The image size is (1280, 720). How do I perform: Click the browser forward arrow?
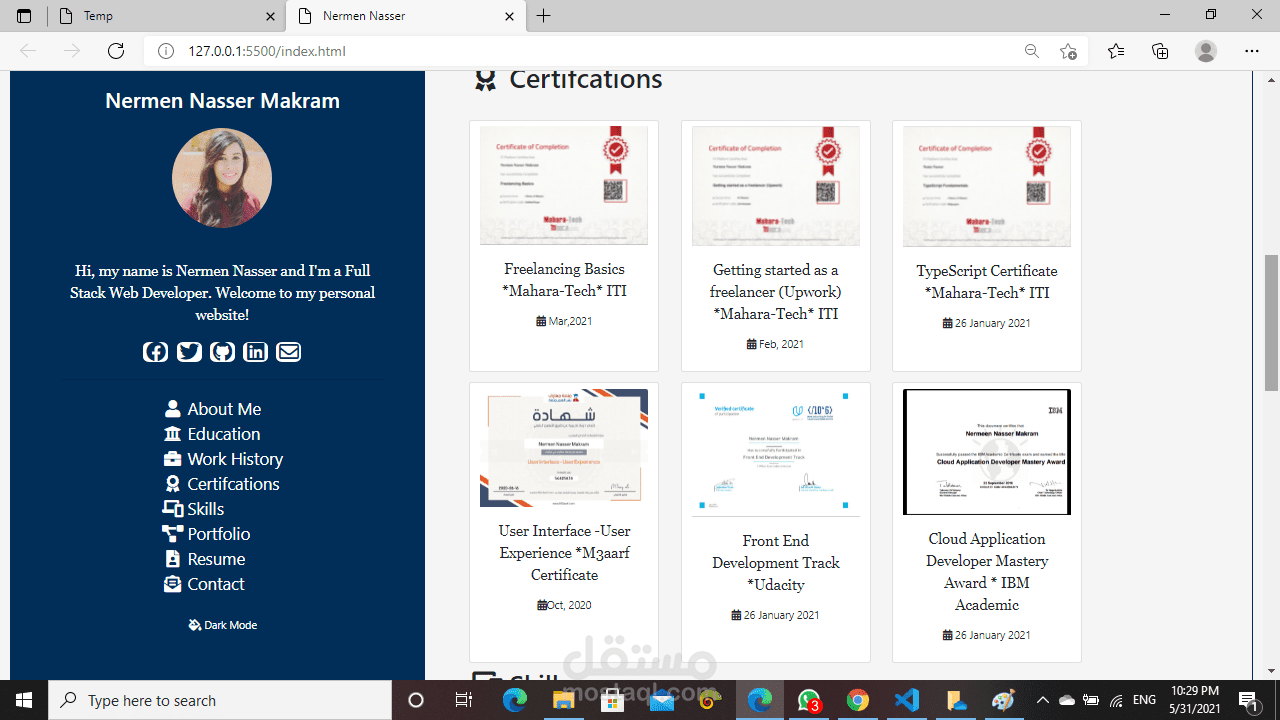[71, 51]
